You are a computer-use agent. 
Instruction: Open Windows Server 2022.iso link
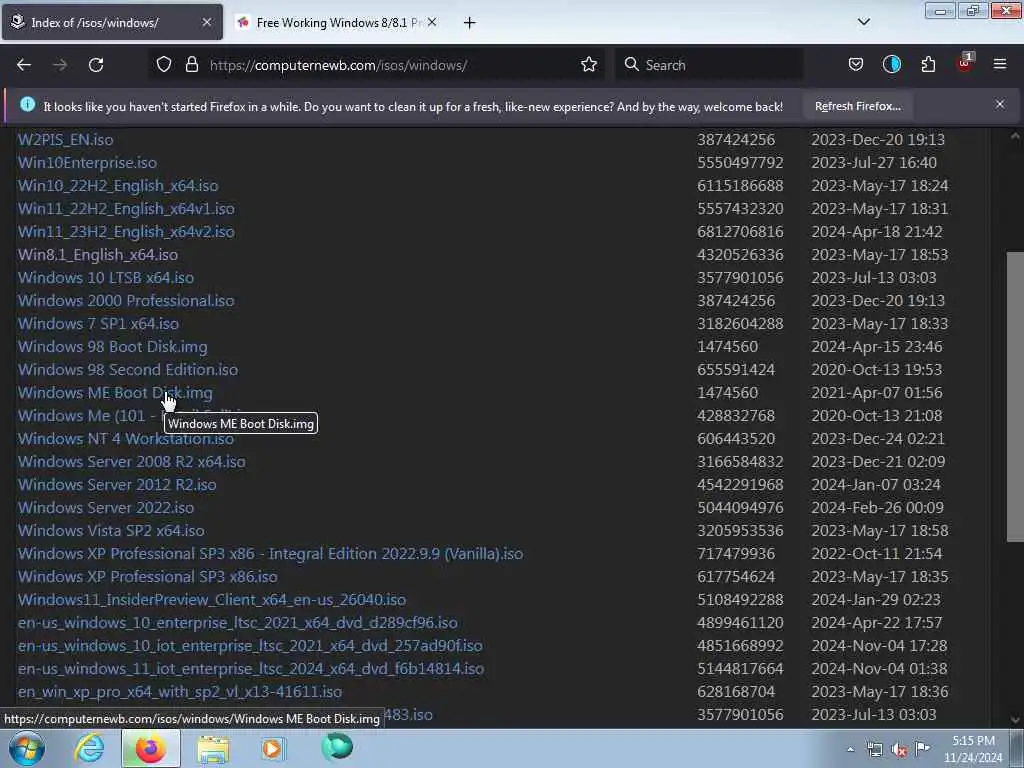[x=106, y=507]
